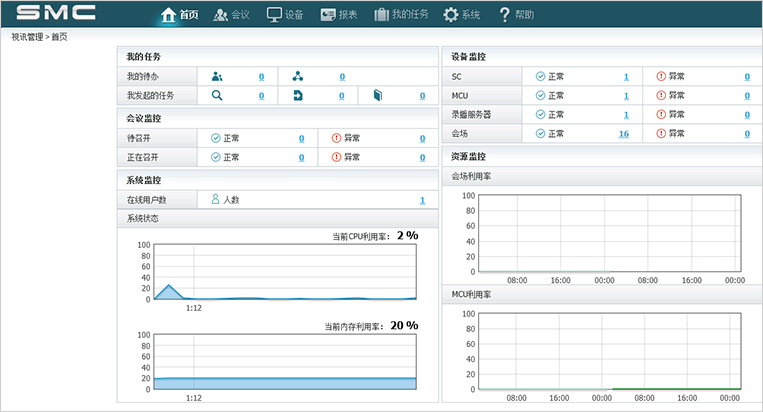The height and width of the screenshot is (412, 763).
Task: Open the network-icon count link in 我的待办
Action: pyautogui.click(x=342, y=77)
